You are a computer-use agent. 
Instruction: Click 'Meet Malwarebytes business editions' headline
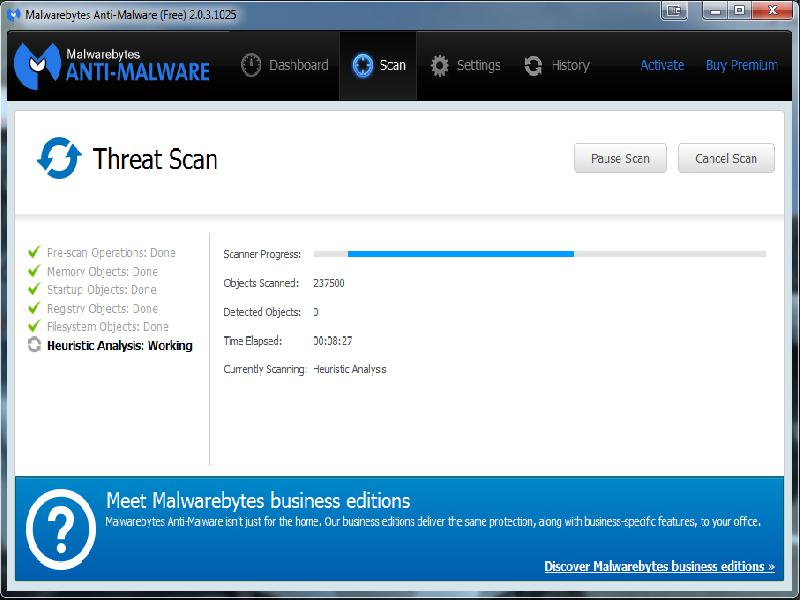coord(258,501)
